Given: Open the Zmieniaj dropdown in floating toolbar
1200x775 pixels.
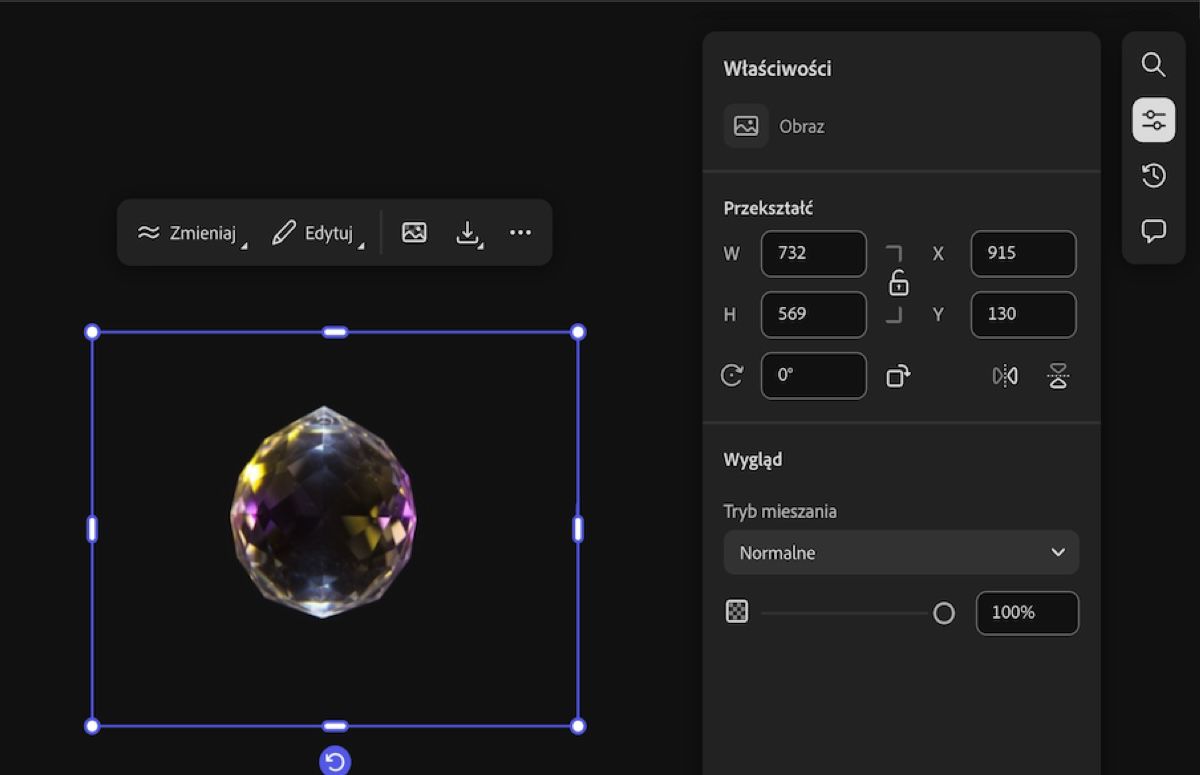Looking at the screenshot, I should 192,233.
